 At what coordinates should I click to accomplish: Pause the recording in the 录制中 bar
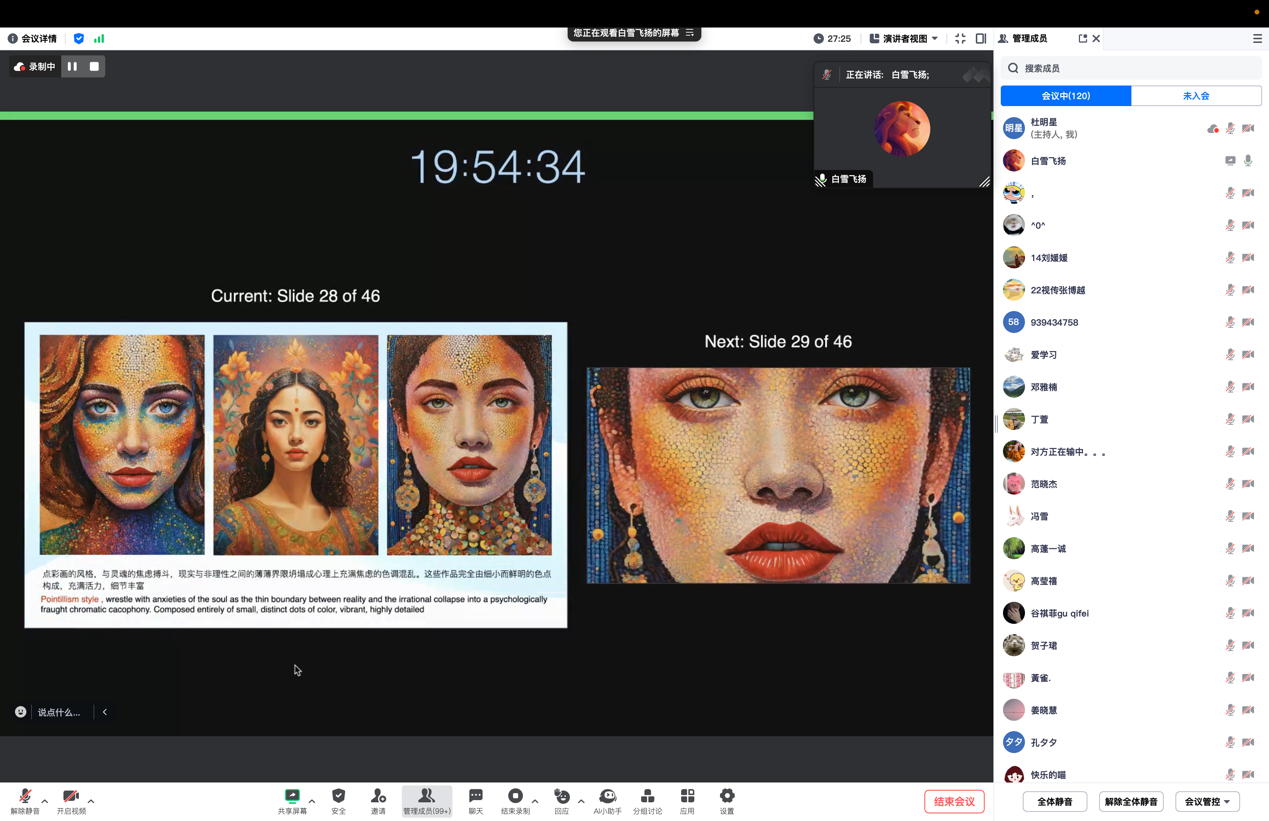tap(72, 67)
